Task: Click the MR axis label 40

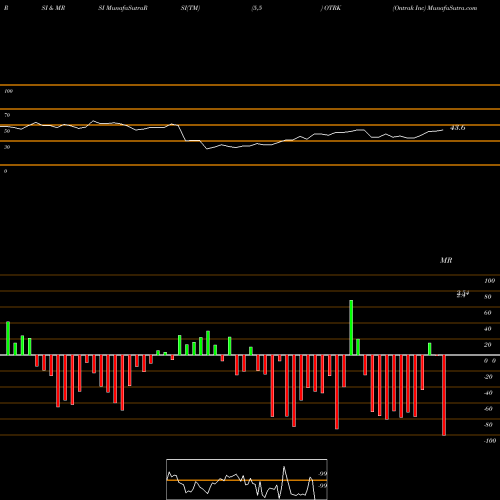Action: click(x=488, y=329)
